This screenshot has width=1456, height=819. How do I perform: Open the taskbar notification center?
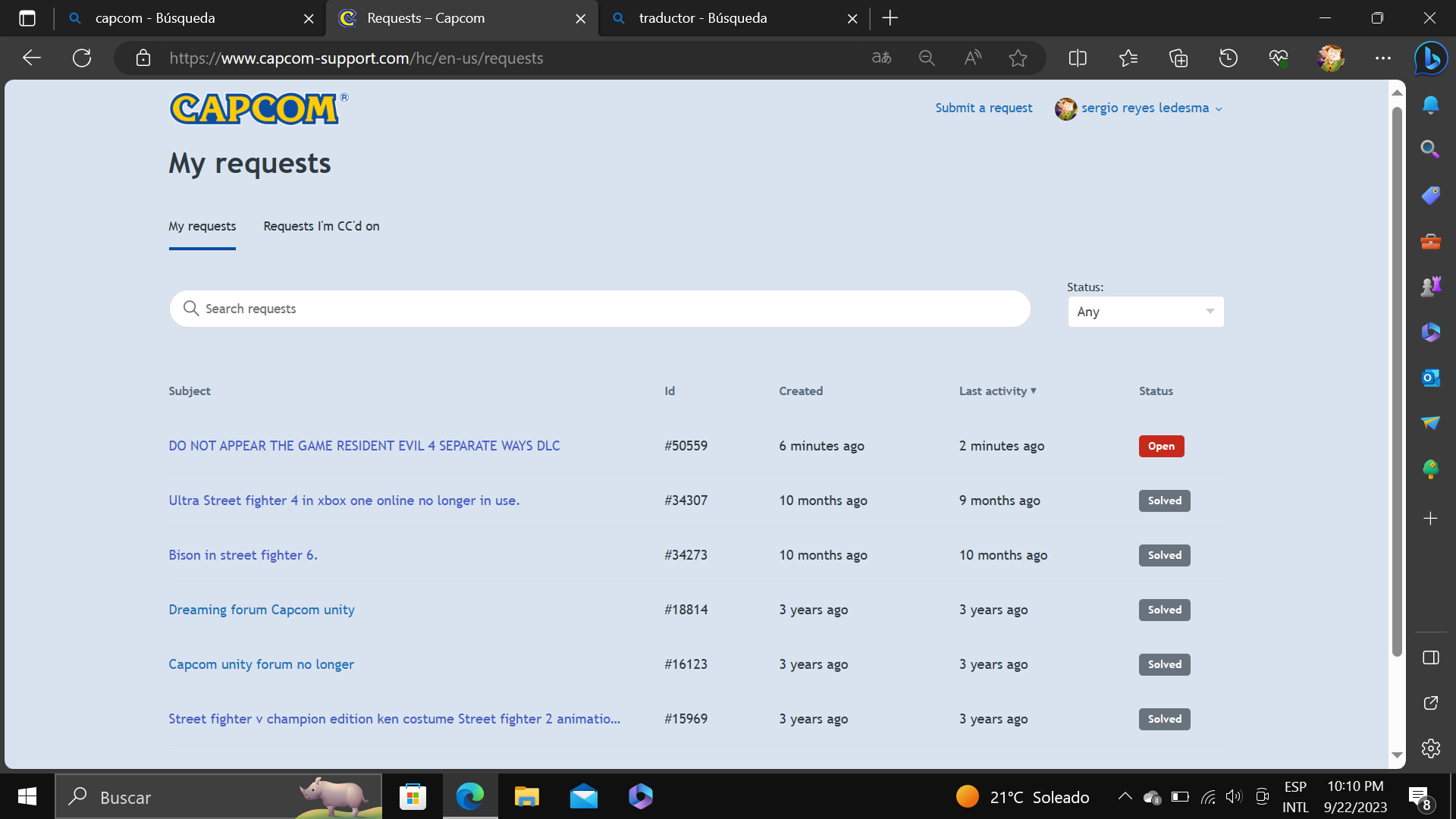coord(1420,798)
